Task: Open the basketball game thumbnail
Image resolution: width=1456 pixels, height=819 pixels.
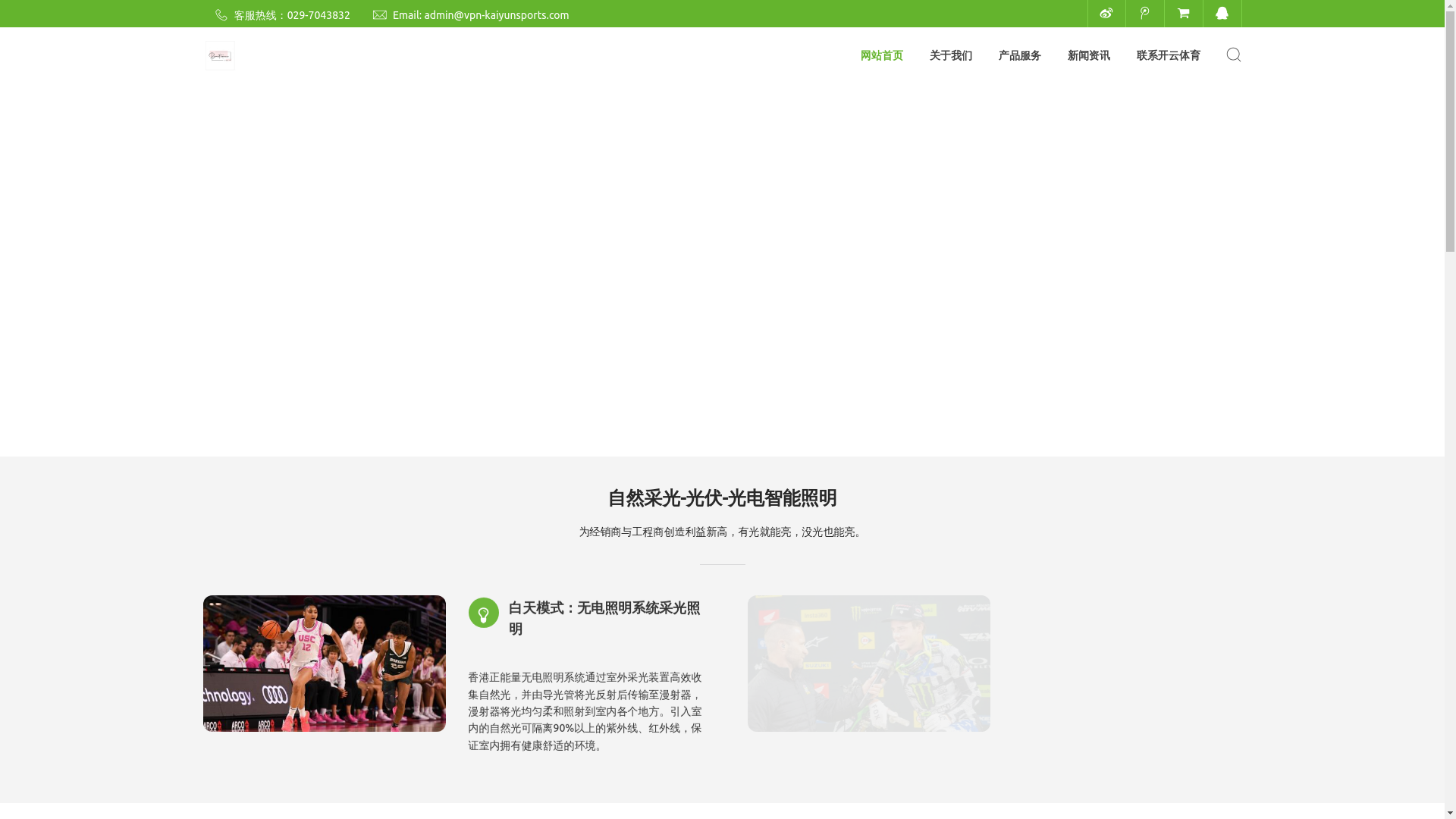Action: [x=325, y=664]
